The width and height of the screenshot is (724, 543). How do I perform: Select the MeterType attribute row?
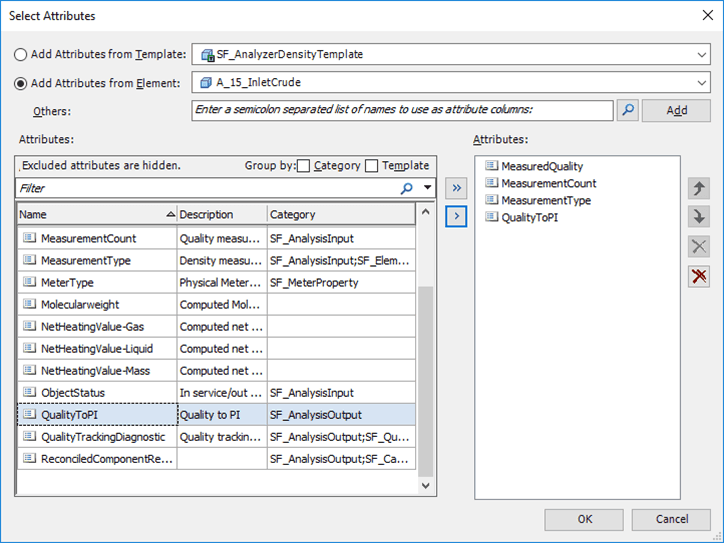coord(217,283)
